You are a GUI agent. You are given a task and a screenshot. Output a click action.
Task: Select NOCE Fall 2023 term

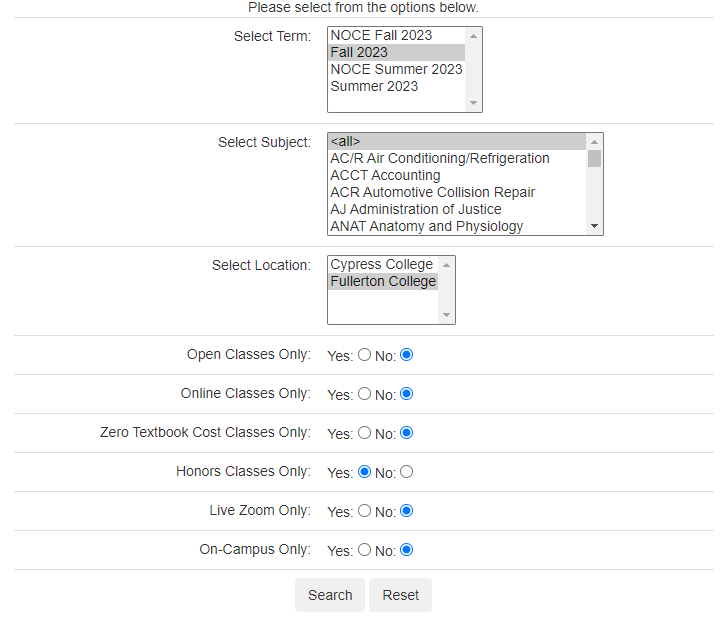click(x=396, y=35)
